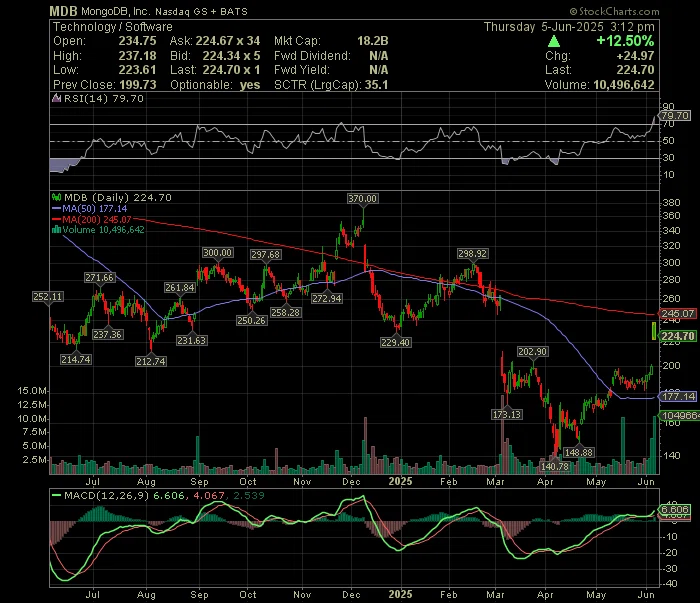The width and height of the screenshot is (700, 603).
Task: Click the volume bars icon in the legend
Action: pyautogui.click(x=56, y=230)
